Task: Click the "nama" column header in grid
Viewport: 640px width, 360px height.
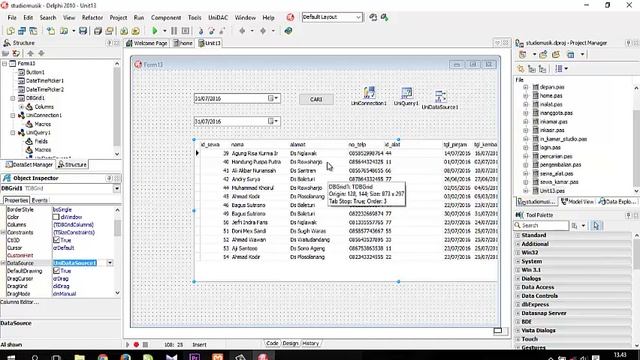Action: tap(237, 144)
